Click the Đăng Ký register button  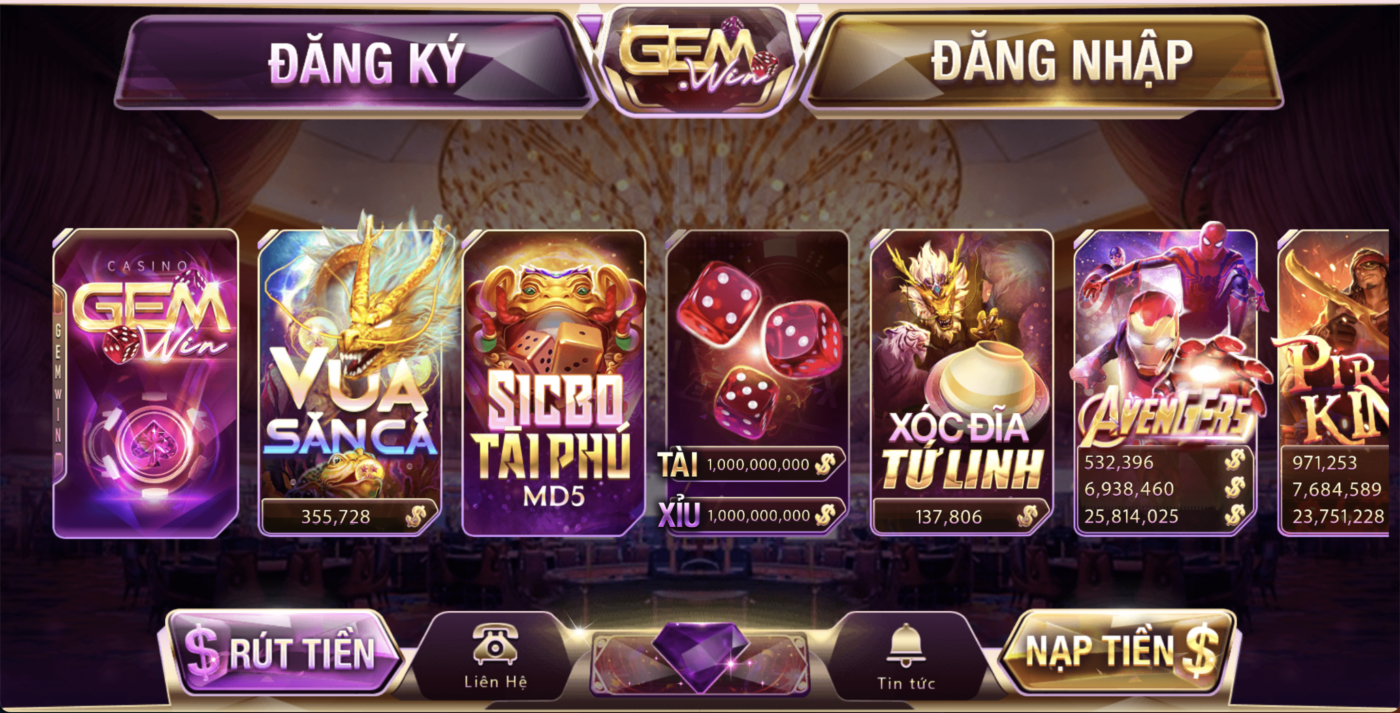point(356,62)
